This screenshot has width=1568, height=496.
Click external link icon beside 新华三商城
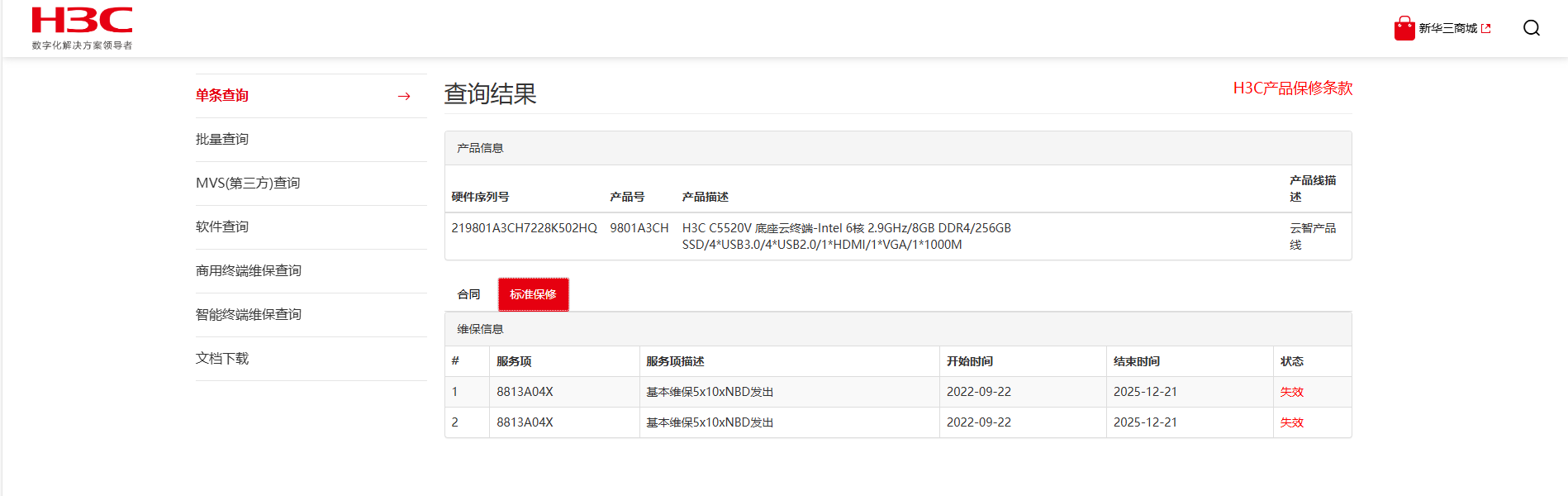1486,28
